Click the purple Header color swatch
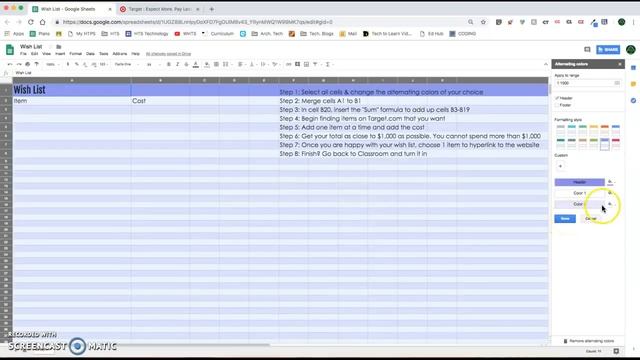This screenshot has width=640, height=360. [579, 182]
